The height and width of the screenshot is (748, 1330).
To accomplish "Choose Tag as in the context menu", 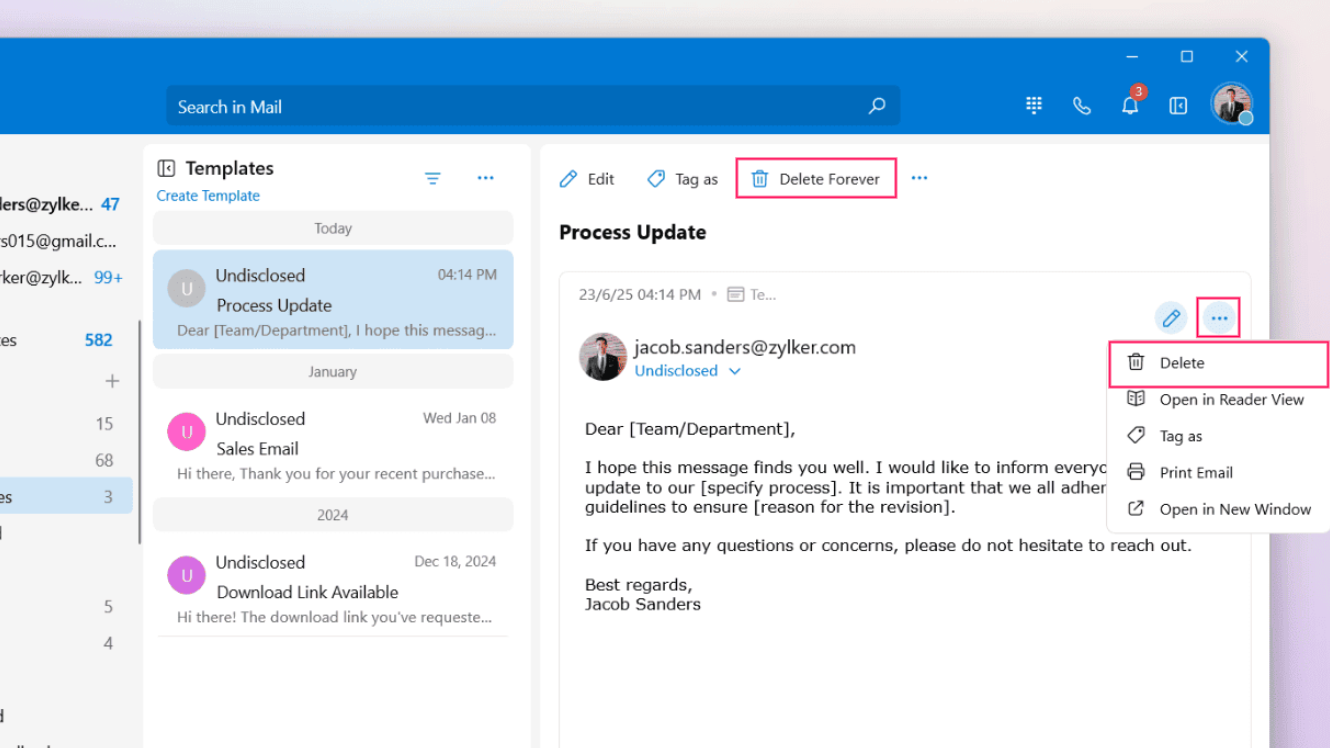I will pos(1218,436).
